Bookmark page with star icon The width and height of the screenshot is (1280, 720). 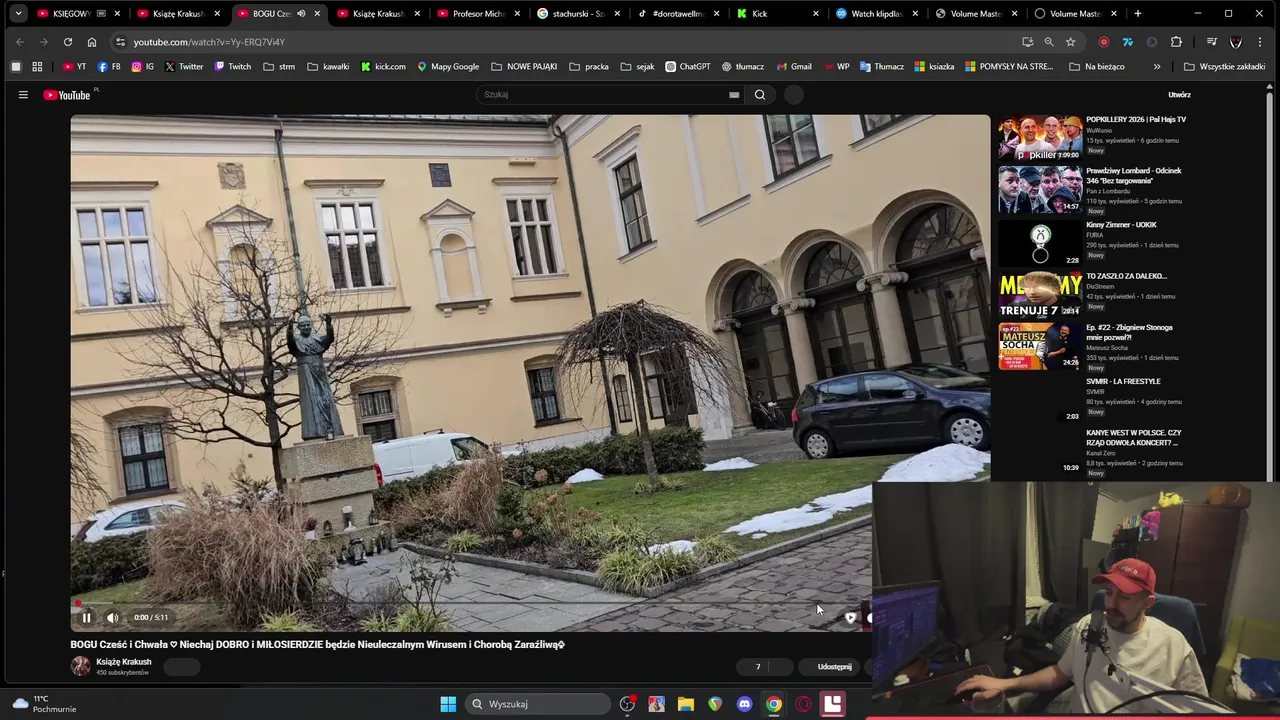pos(1070,42)
